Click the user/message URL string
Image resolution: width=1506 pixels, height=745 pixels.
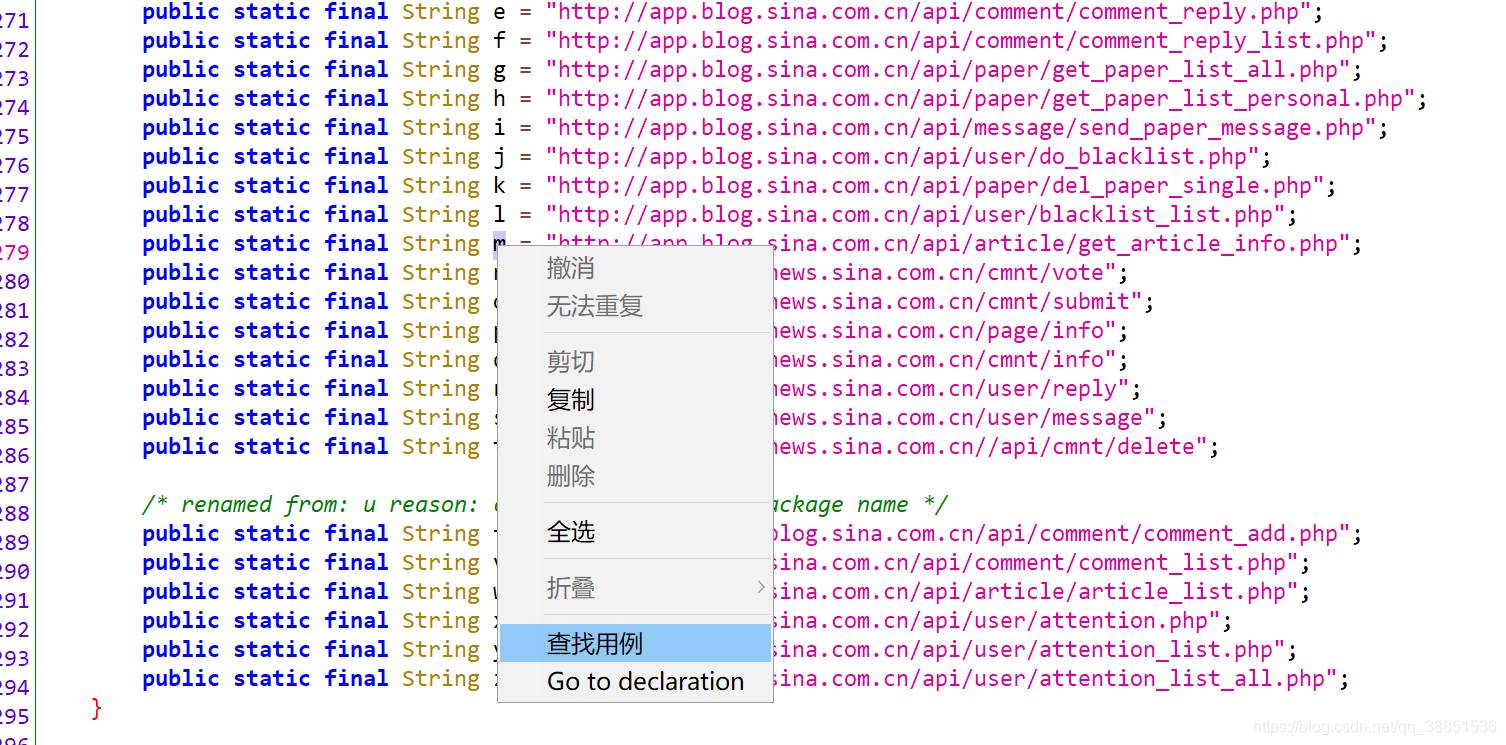click(x=964, y=419)
